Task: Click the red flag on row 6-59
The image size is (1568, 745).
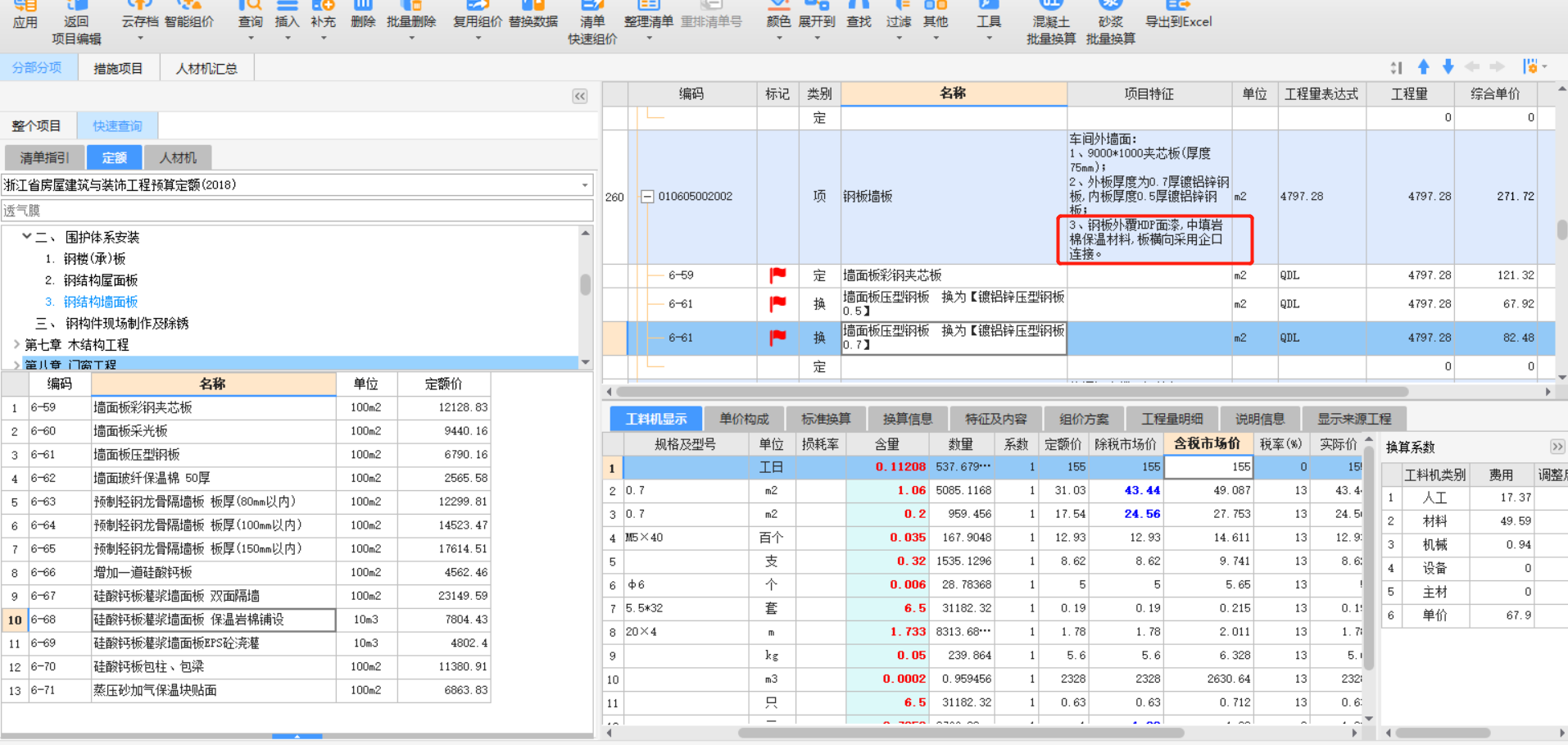Action: pyautogui.click(x=777, y=275)
